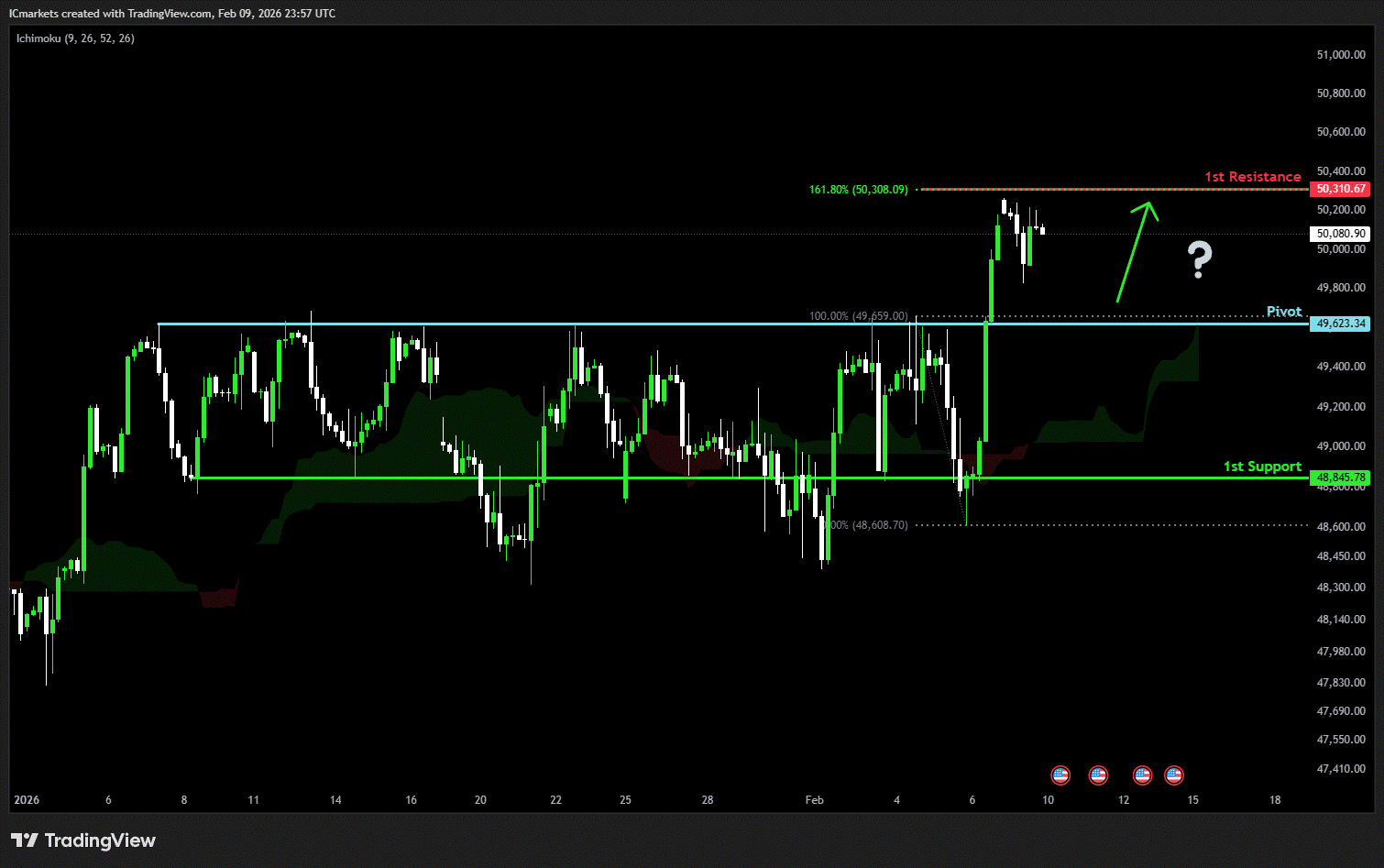Click the current price label 50,080.90
Image resolution: width=1384 pixels, height=868 pixels.
tap(1340, 234)
